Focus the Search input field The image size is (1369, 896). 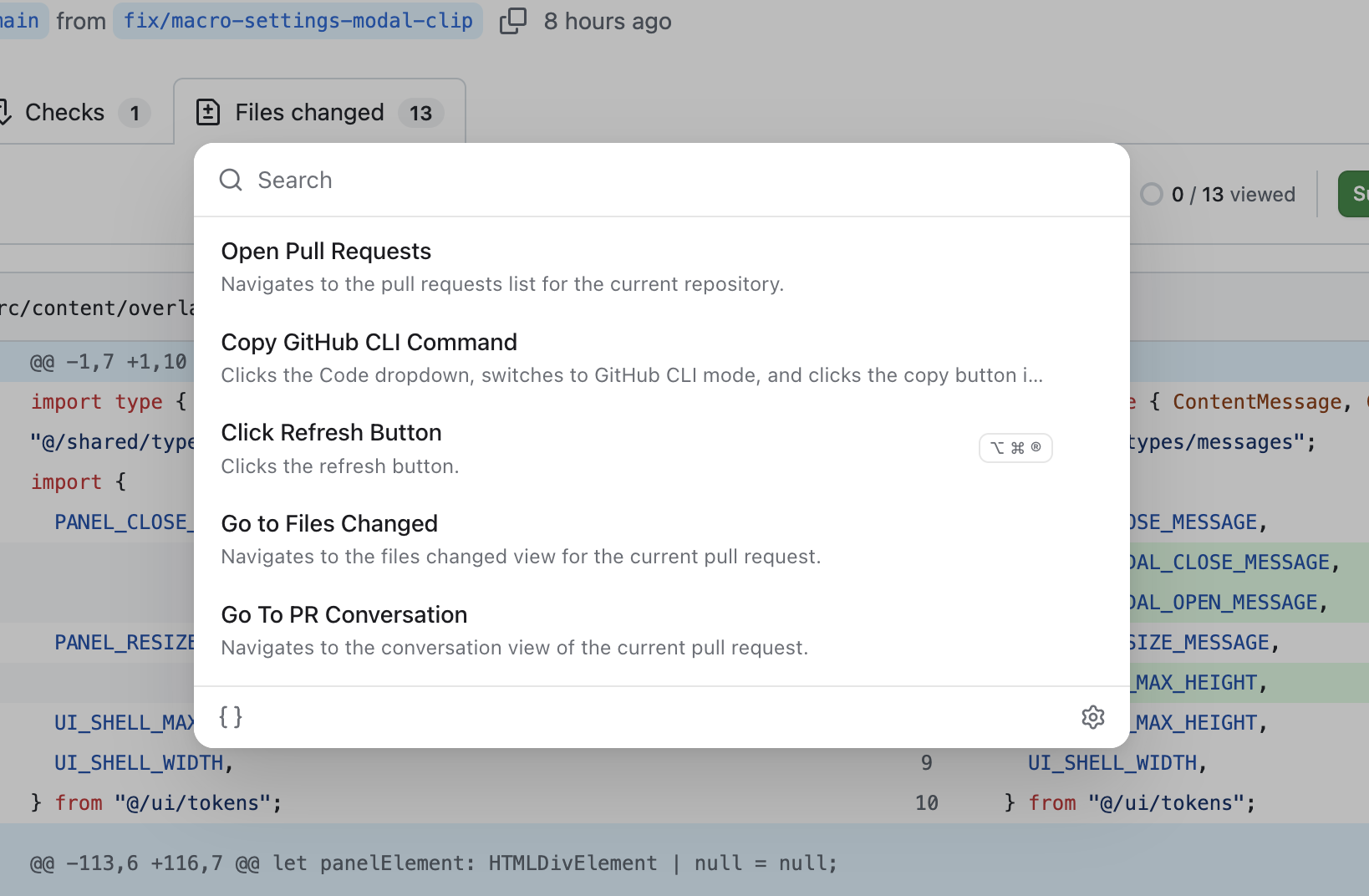[662, 180]
